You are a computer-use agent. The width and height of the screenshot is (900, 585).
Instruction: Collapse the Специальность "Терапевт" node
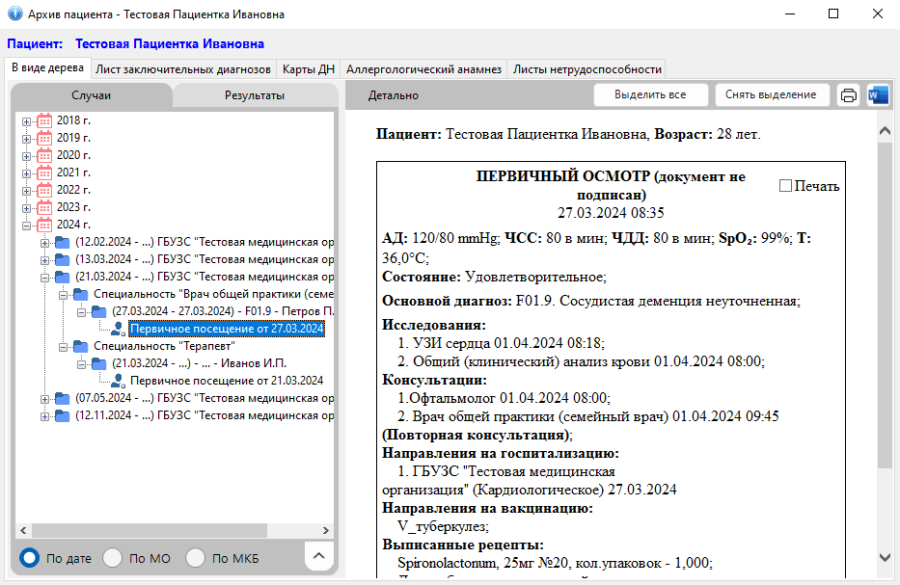pos(63,347)
